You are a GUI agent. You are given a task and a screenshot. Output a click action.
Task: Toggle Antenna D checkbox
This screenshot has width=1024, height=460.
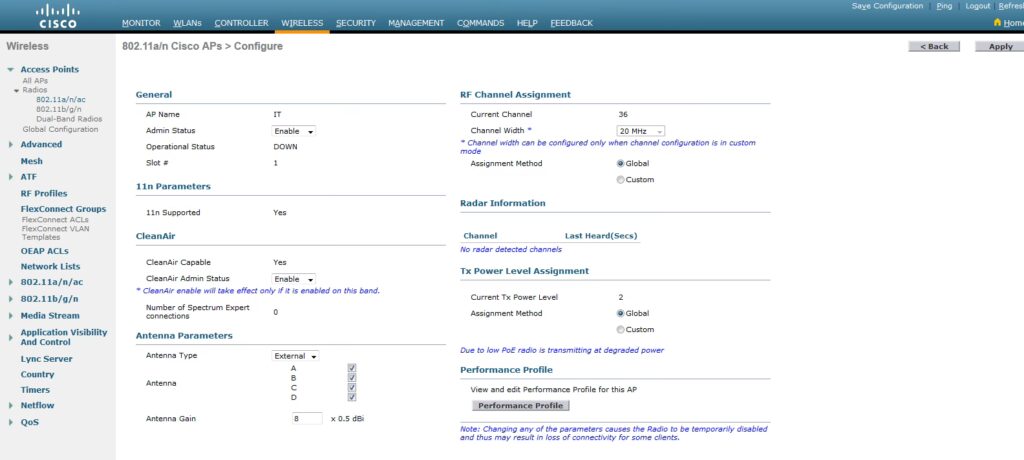click(x=352, y=399)
